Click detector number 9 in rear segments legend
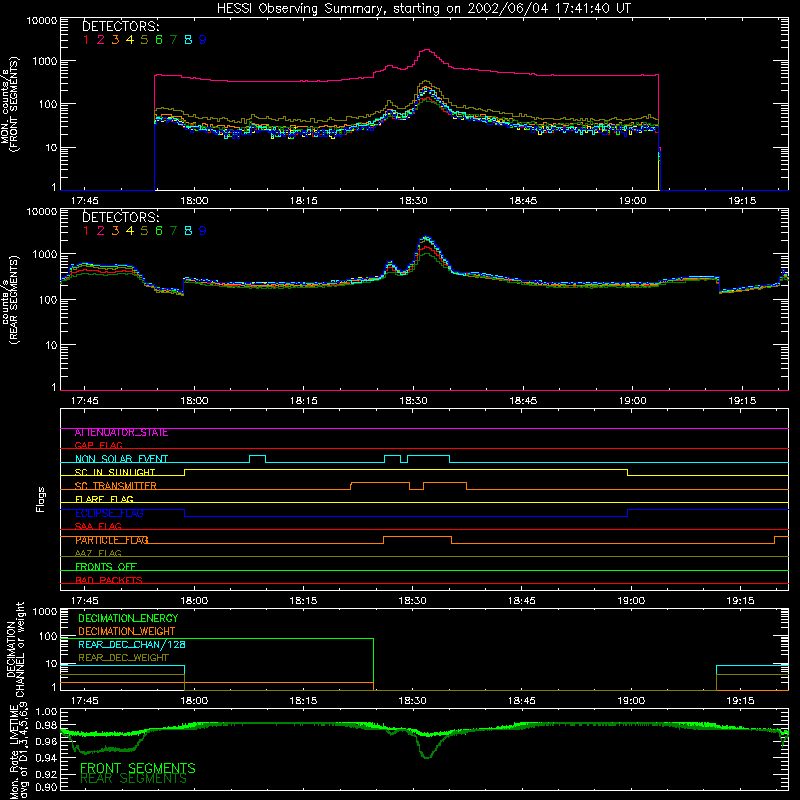Viewport: 800px width, 800px height. (203, 231)
